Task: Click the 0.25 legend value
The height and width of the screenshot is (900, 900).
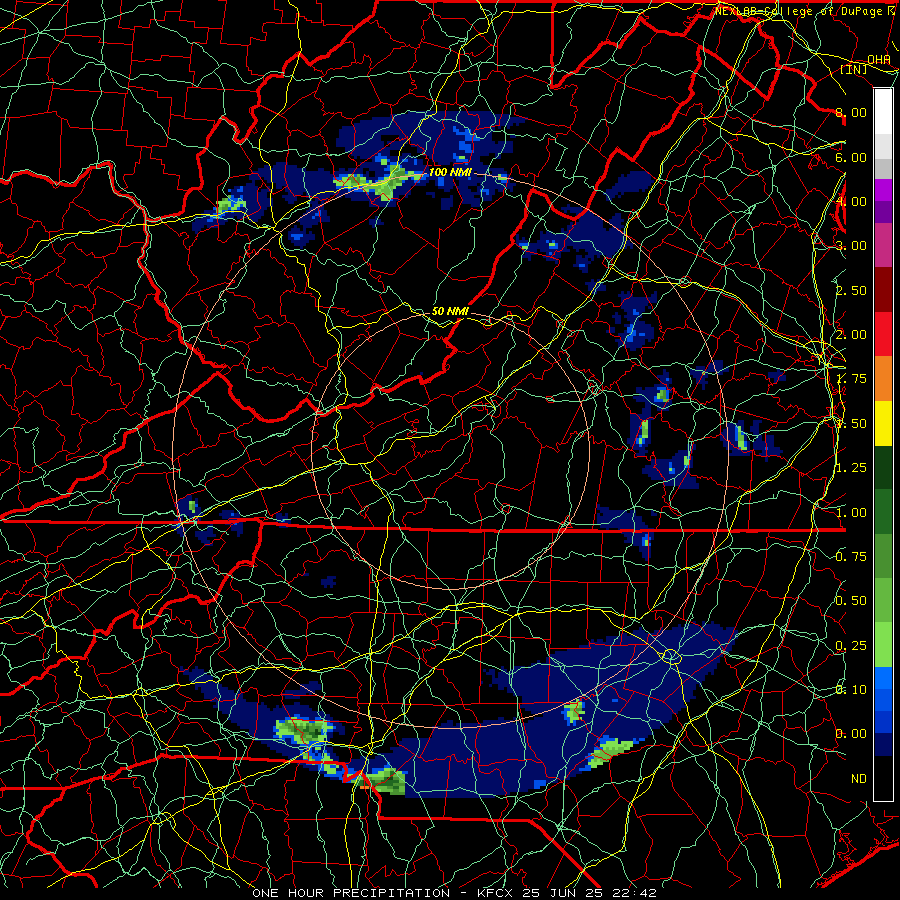Action: (x=851, y=646)
